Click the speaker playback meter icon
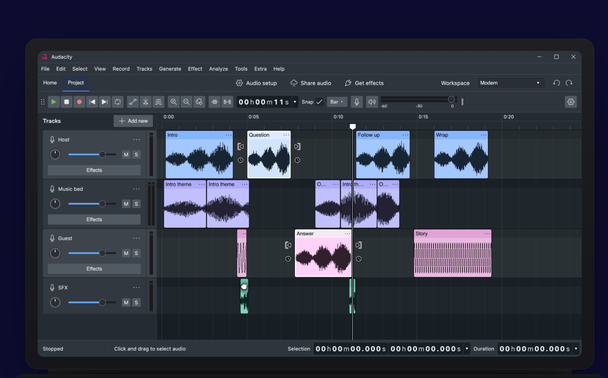 click(x=372, y=102)
